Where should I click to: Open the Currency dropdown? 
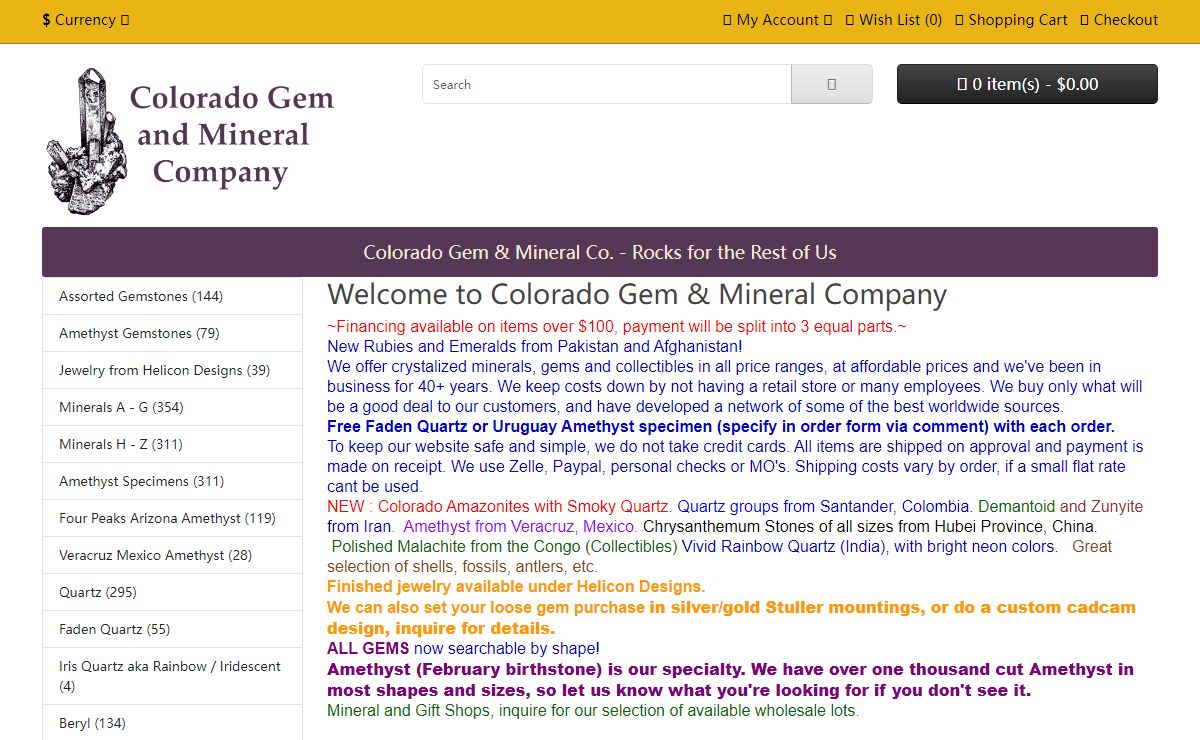[x=86, y=20]
